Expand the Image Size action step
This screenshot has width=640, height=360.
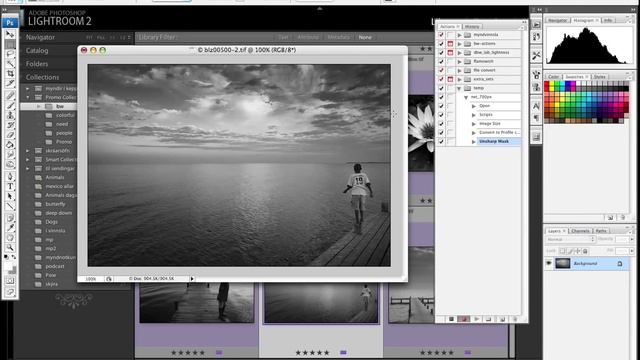point(473,124)
